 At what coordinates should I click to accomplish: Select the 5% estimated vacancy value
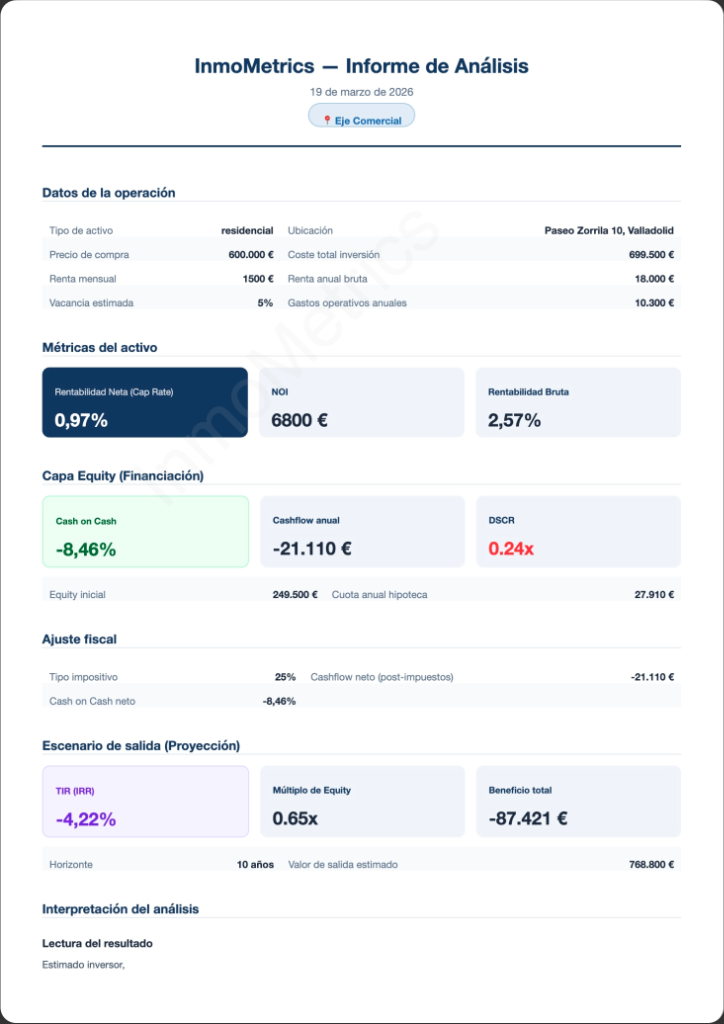point(266,303)
